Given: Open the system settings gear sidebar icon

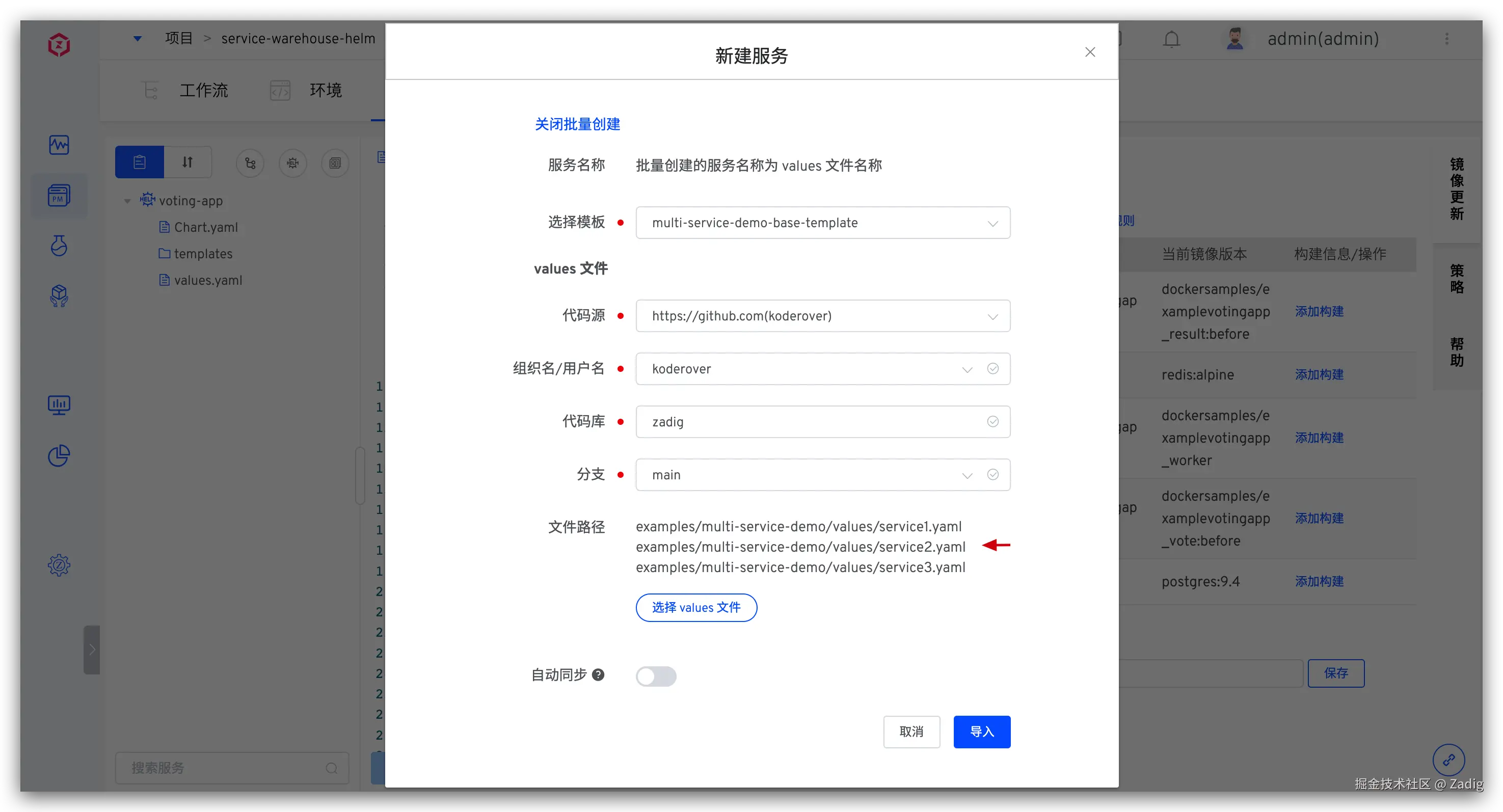Looking at the screenshot, I should 59,564.
